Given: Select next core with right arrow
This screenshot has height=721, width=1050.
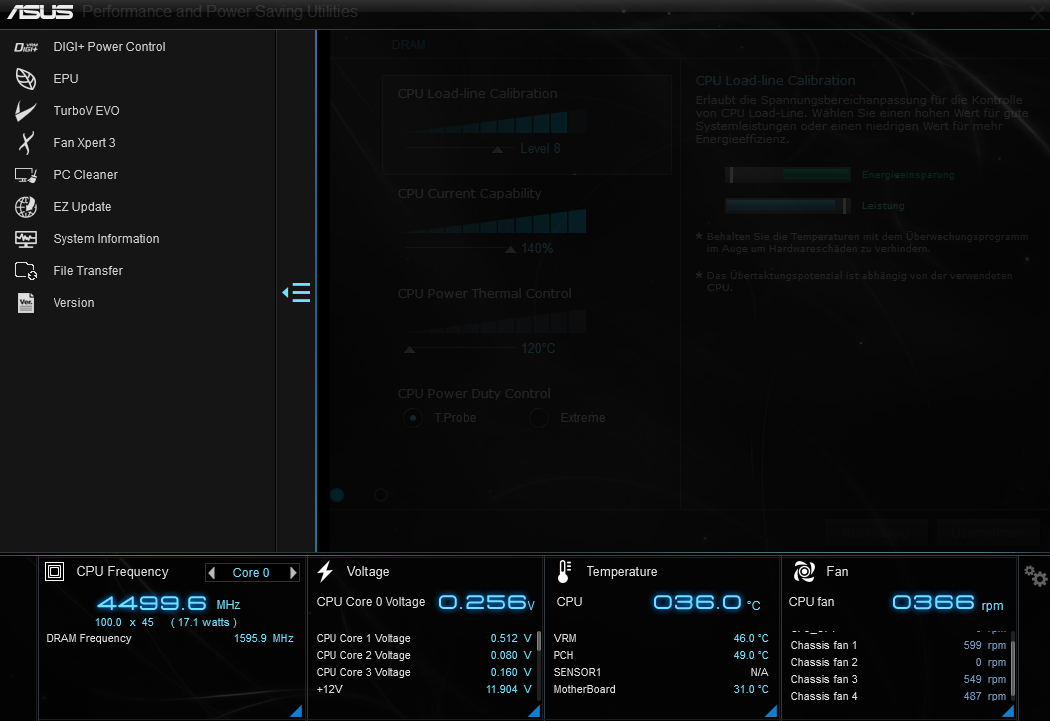Looking at the screenshot, I should pos(293,572).
